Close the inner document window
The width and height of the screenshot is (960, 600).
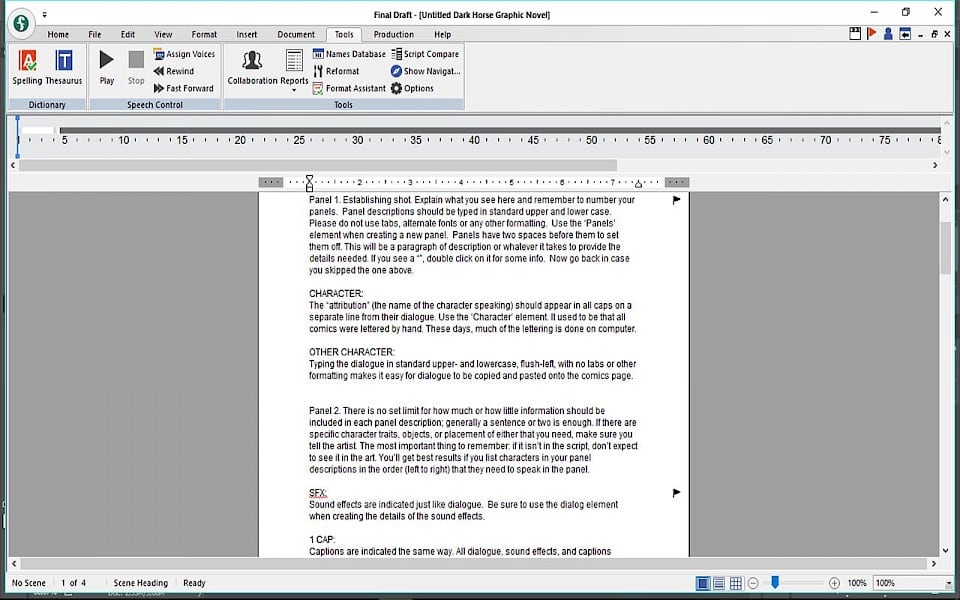click(949, 34)
